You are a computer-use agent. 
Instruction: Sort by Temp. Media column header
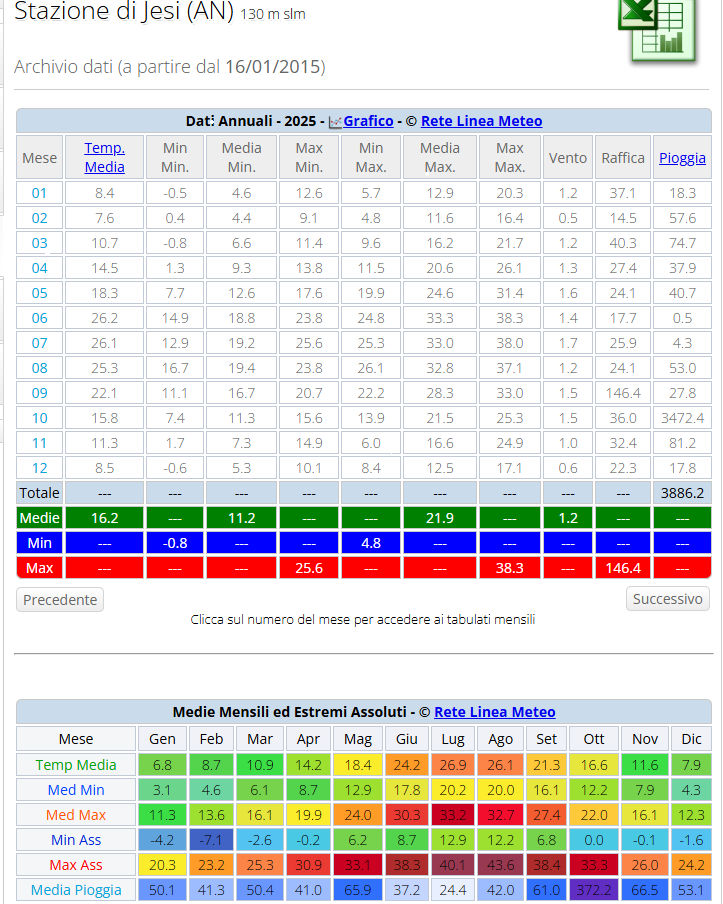(x=105, y=158)
